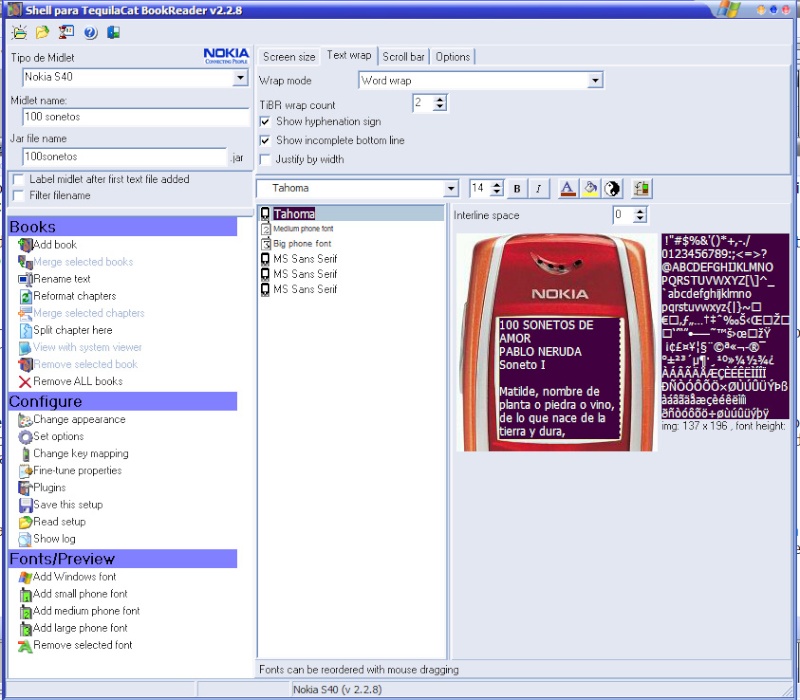Viewport: 800px width, 700px height.
Task: Click the Rename text icon
Action: click(25, 279)
